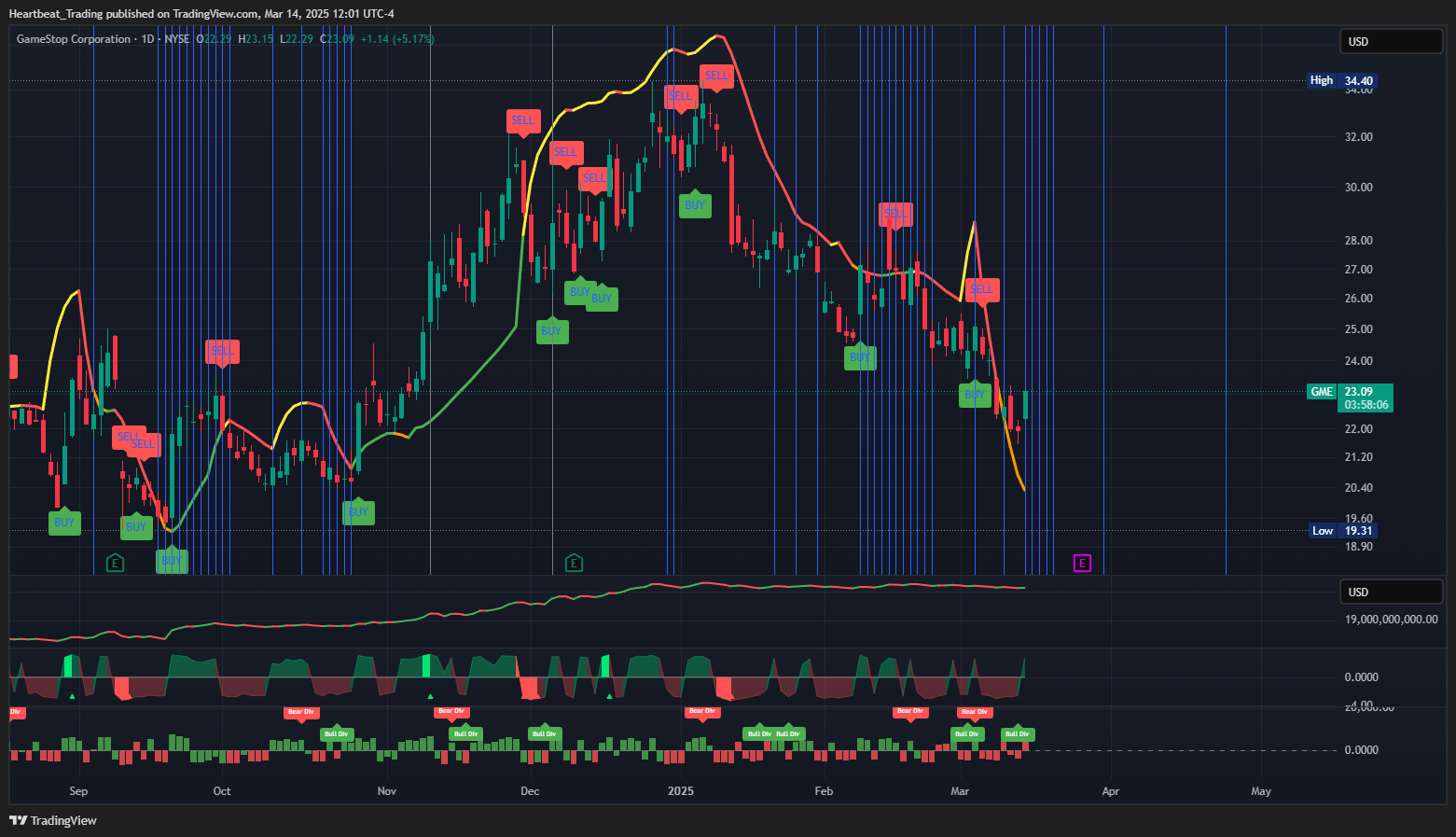This screenshot has width=1456, height=837.
Task: Click the May label on time axis
Action: coord(1261,791)
